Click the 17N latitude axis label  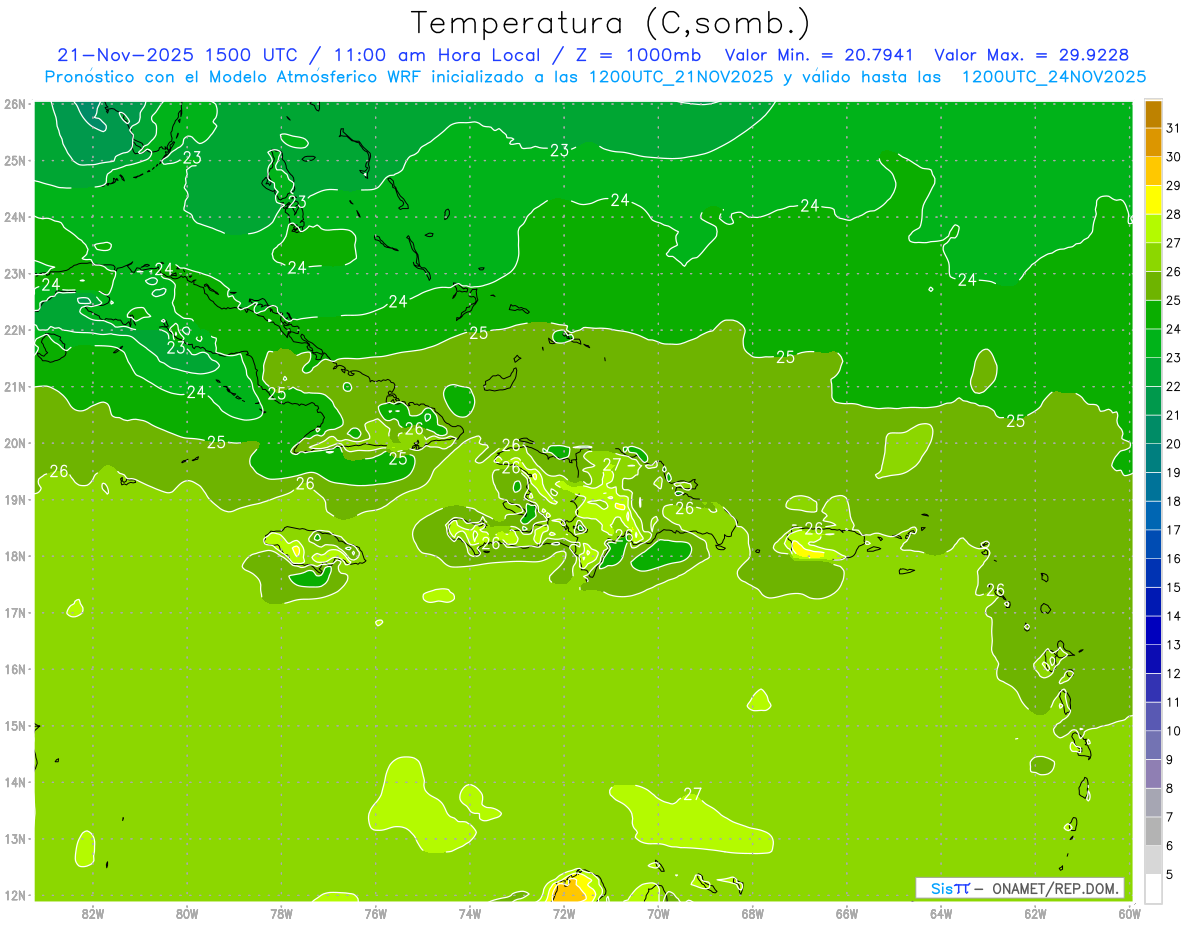(x=15, y=612)
